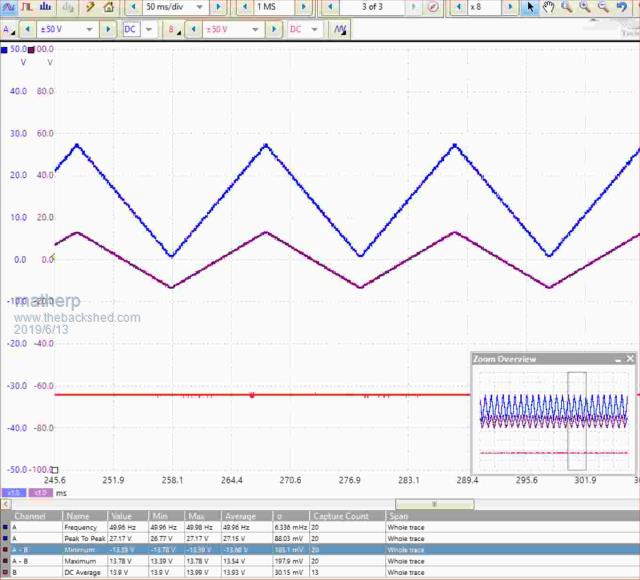Viewport: 640px width, 580px height.
Task: Decrease sample count left of 1 MS
Action: (244, 7)
